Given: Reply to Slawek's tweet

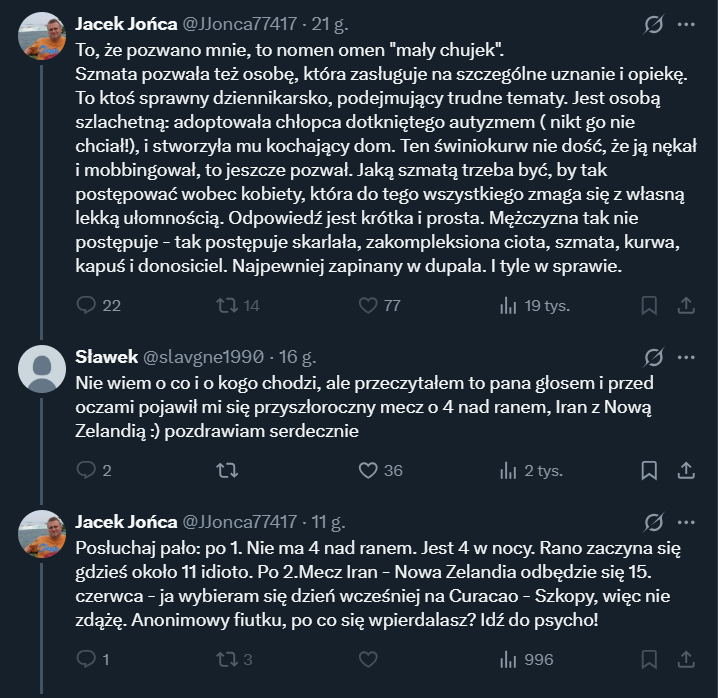Looking at the screenshot, I should tap(86, 470).
